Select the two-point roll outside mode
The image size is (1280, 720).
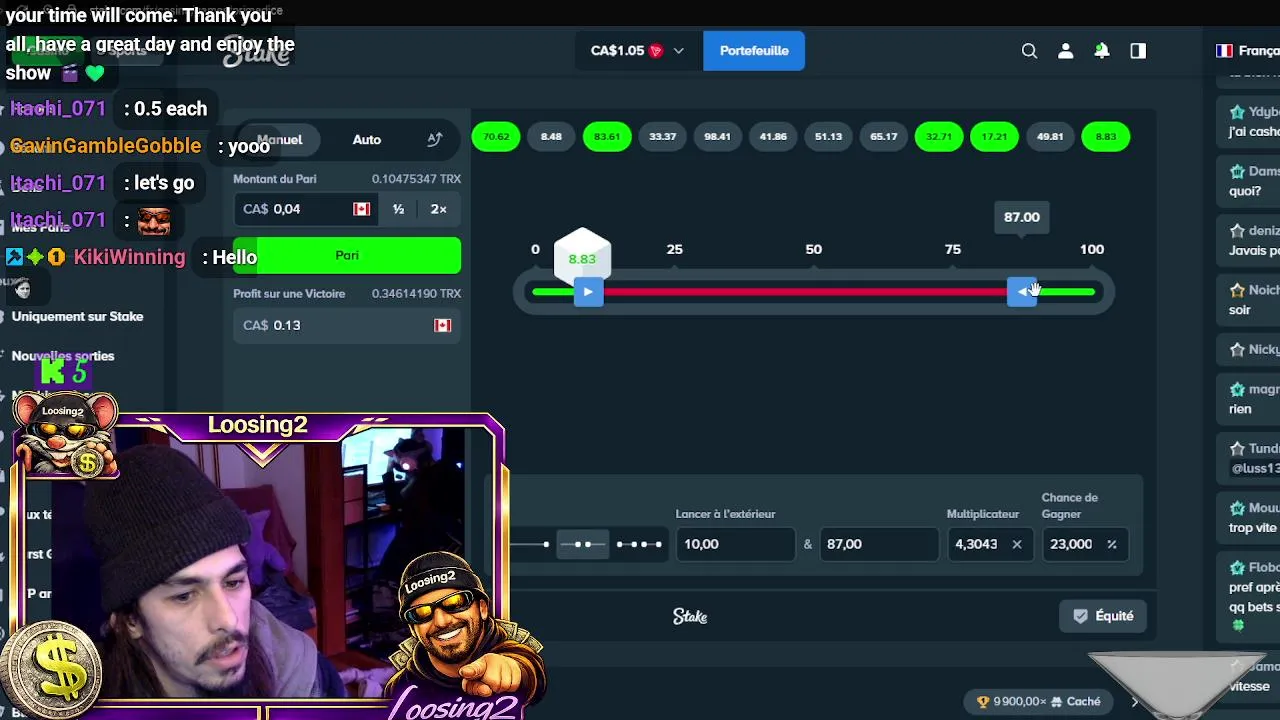582,544
